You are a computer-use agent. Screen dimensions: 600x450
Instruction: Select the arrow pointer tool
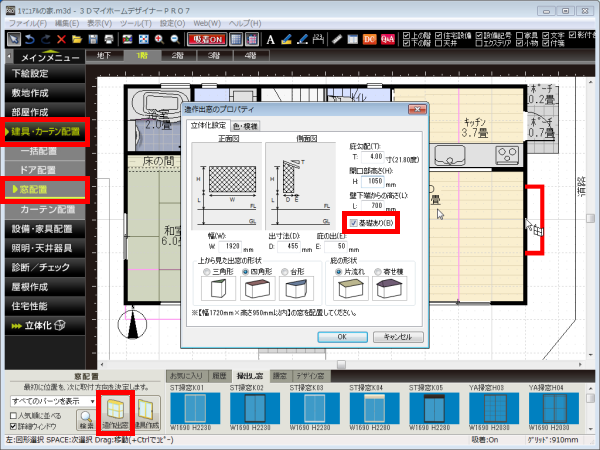(13, 39)
